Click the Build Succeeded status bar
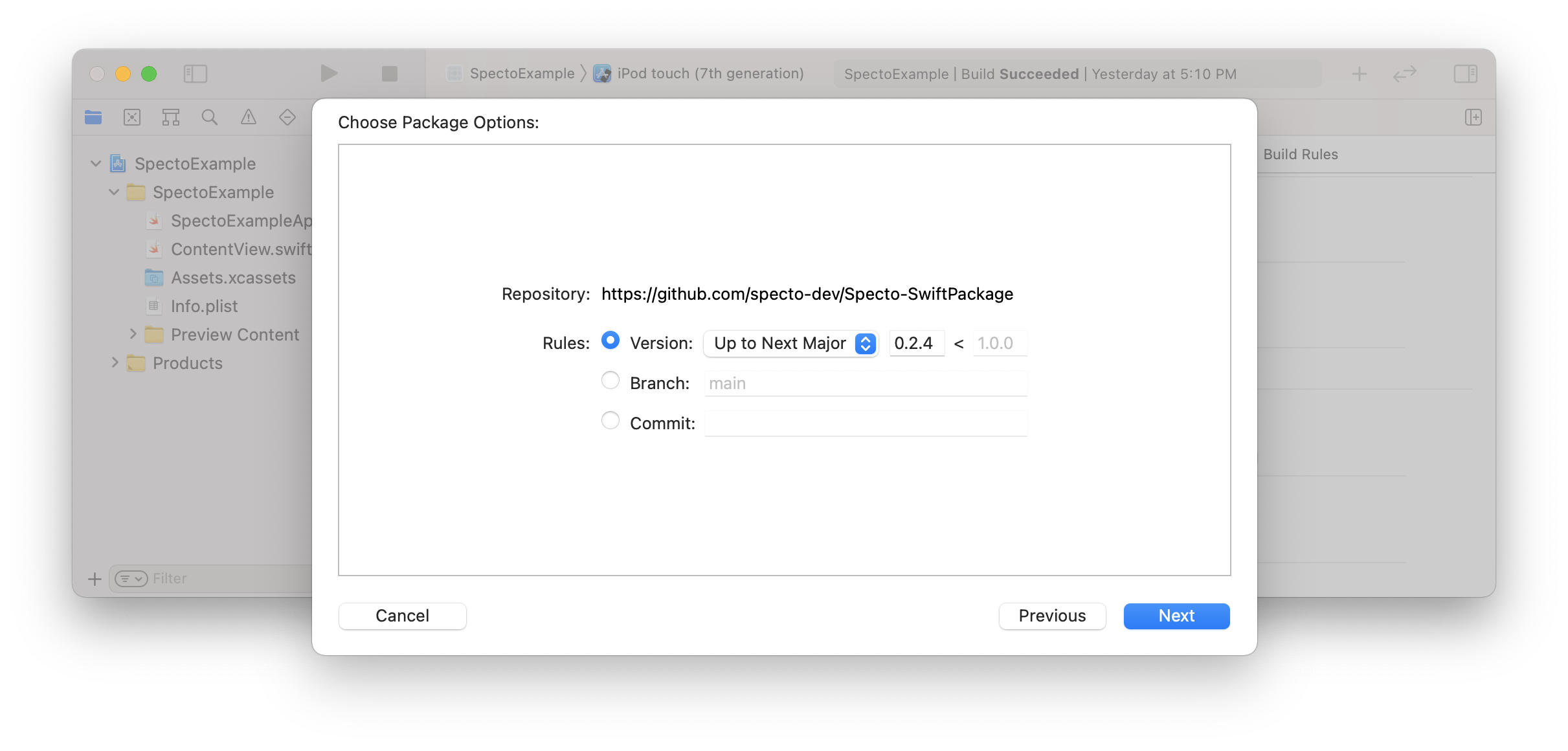 (1077, 74)
